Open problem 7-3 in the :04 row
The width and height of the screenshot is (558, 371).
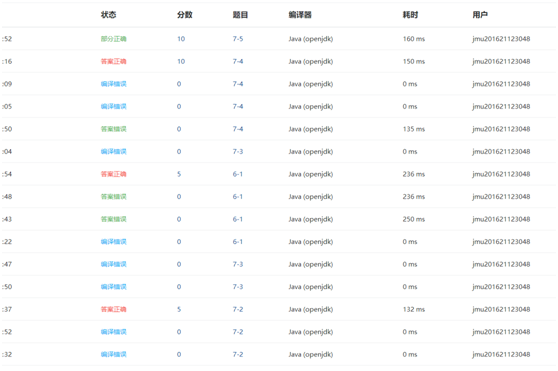click(238, 152)
